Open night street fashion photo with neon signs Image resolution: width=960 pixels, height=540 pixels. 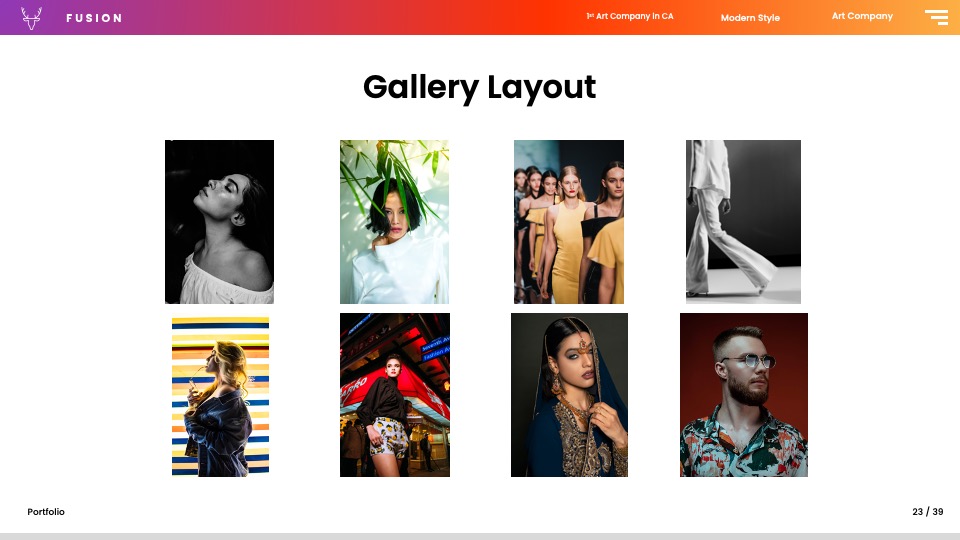click(395, 395)
